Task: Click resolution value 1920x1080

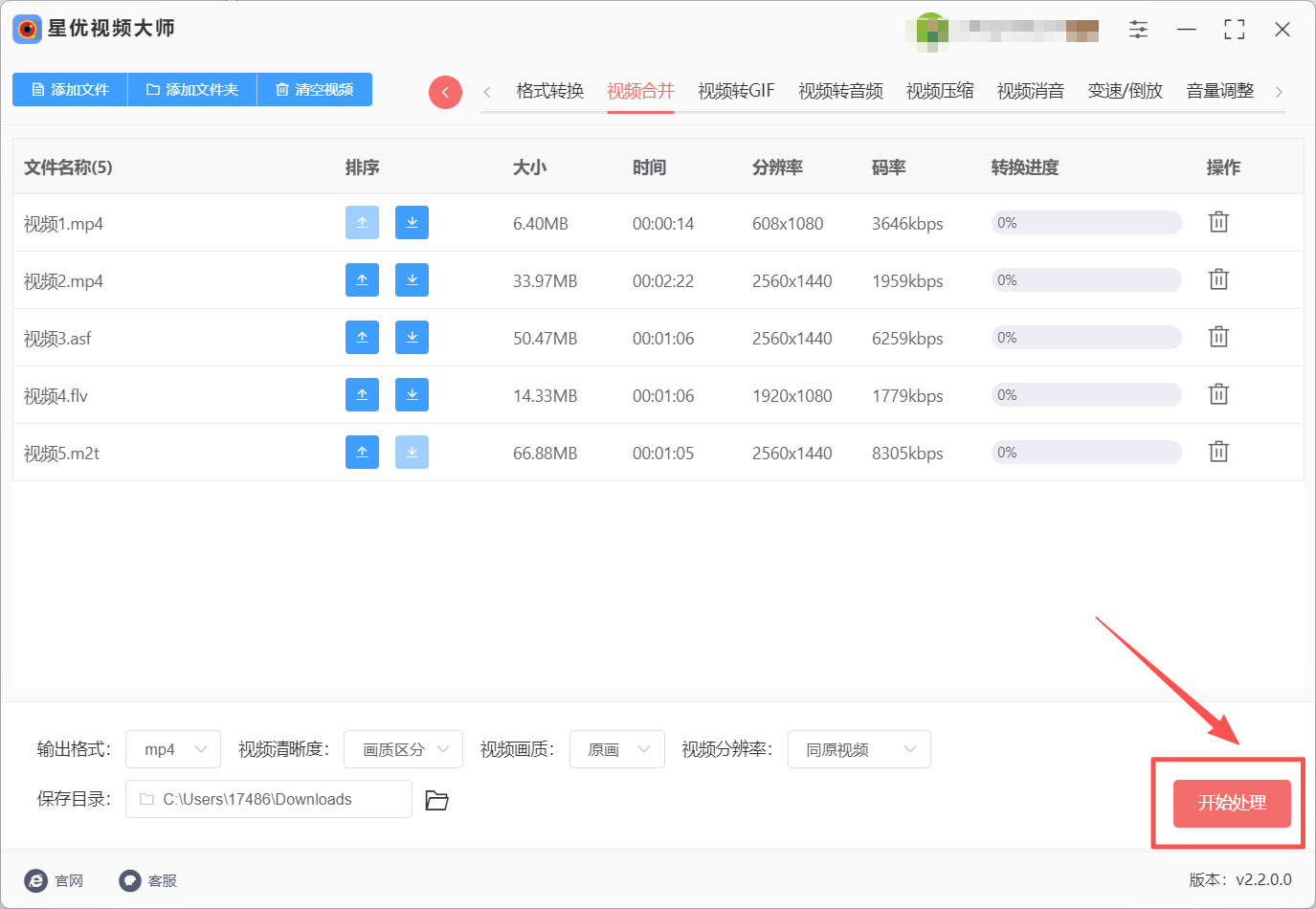Action: 792,396
